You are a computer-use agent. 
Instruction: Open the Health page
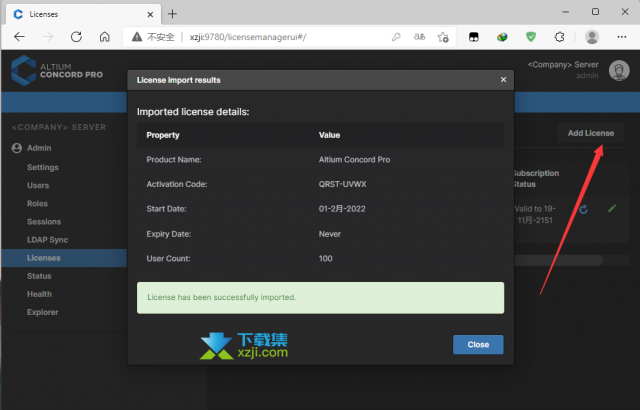39,294
